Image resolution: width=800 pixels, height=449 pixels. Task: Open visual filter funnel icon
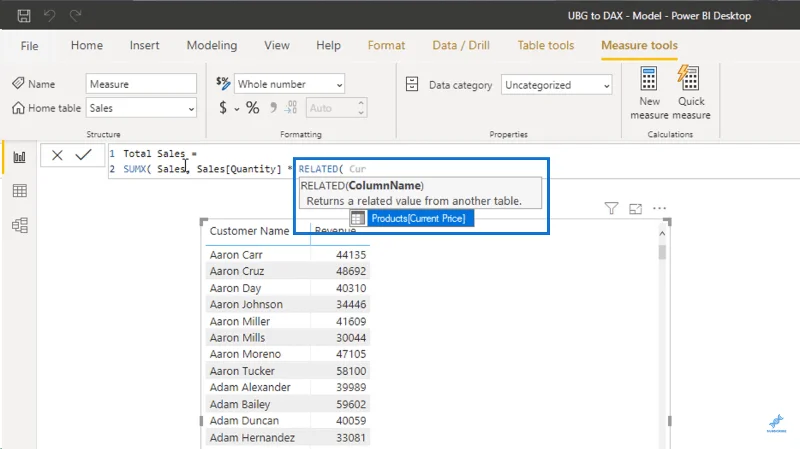[611, 208]
